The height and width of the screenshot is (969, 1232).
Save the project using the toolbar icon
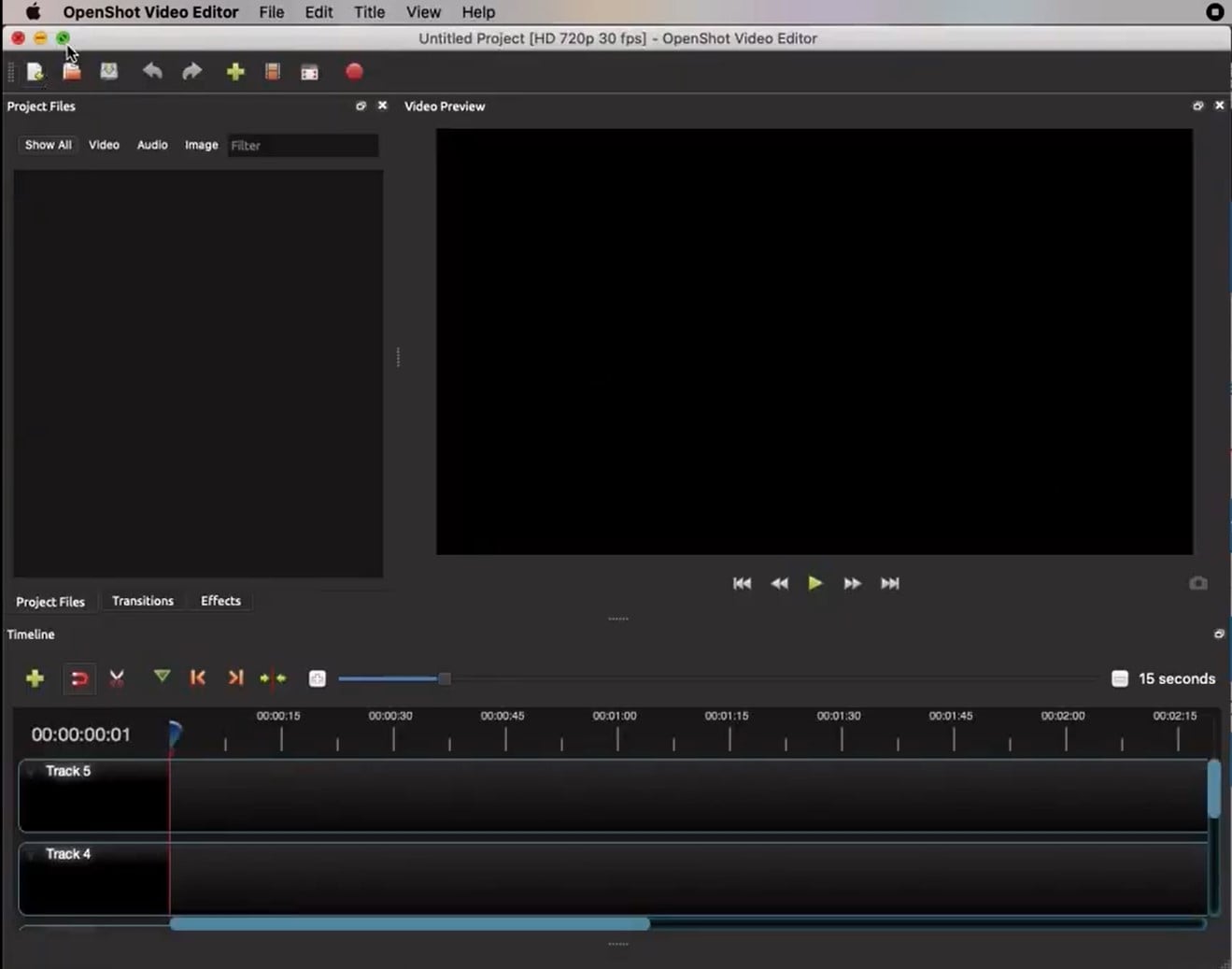click(109, 72)
